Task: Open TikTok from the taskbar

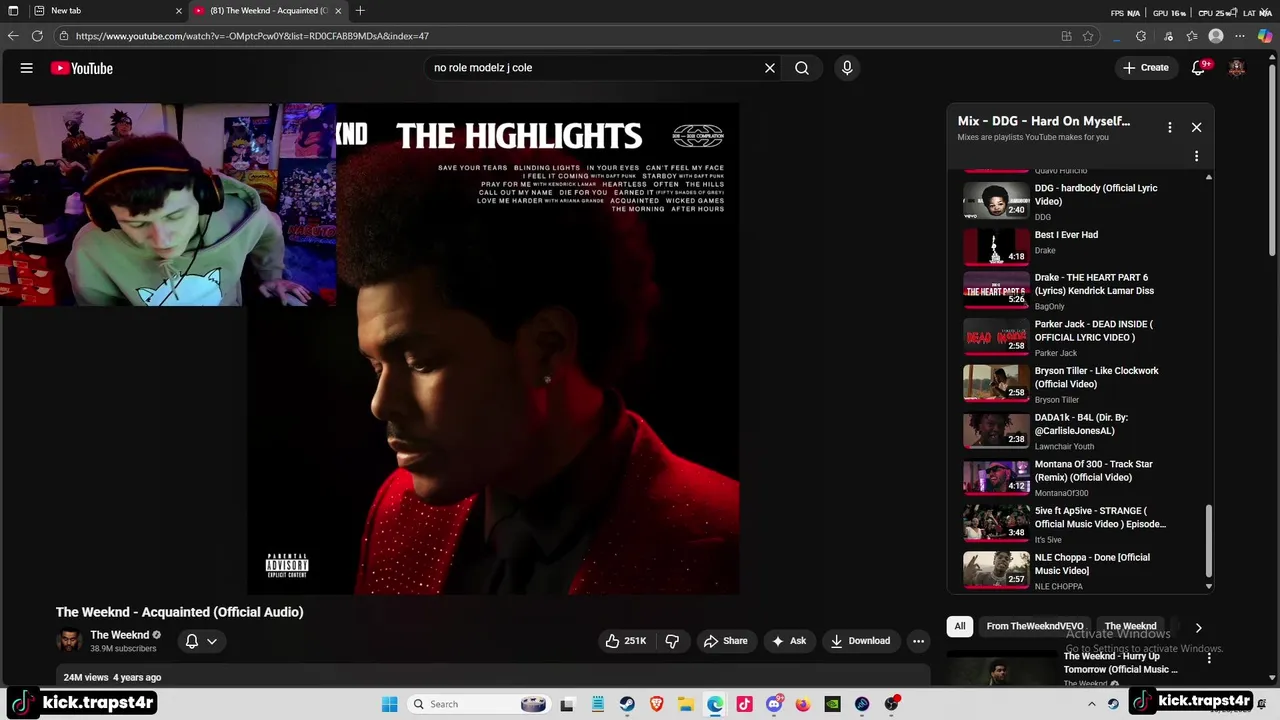Action: coord(744,704)
